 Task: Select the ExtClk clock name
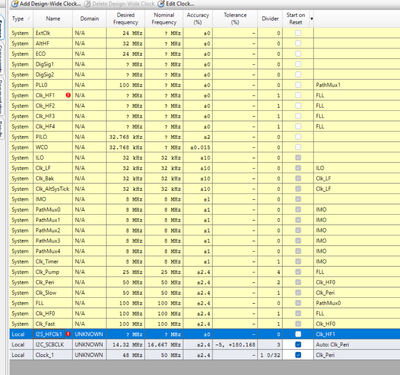coord(43,33)
